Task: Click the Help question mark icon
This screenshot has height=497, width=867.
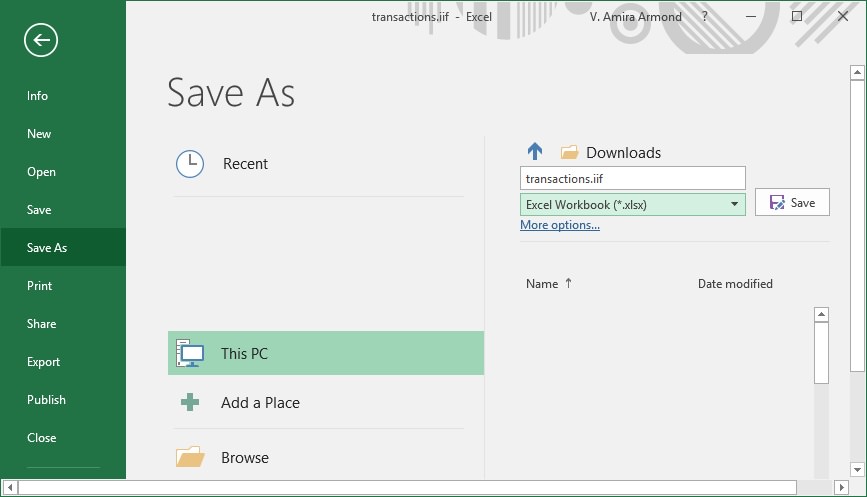Action: tap(704, 17)
